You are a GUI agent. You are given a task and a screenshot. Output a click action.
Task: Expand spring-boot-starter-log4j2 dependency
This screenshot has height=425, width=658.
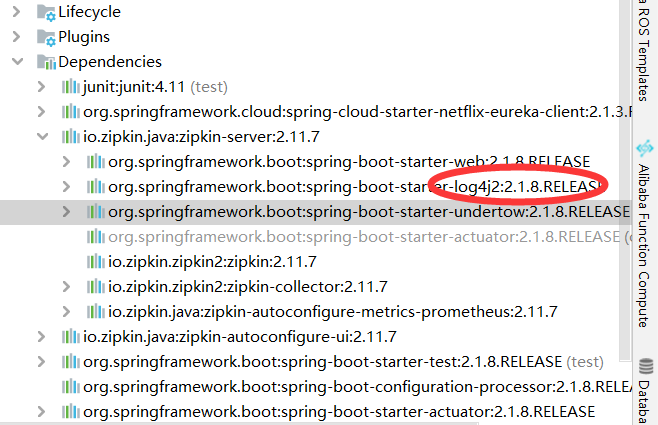(x=66, y=187)
